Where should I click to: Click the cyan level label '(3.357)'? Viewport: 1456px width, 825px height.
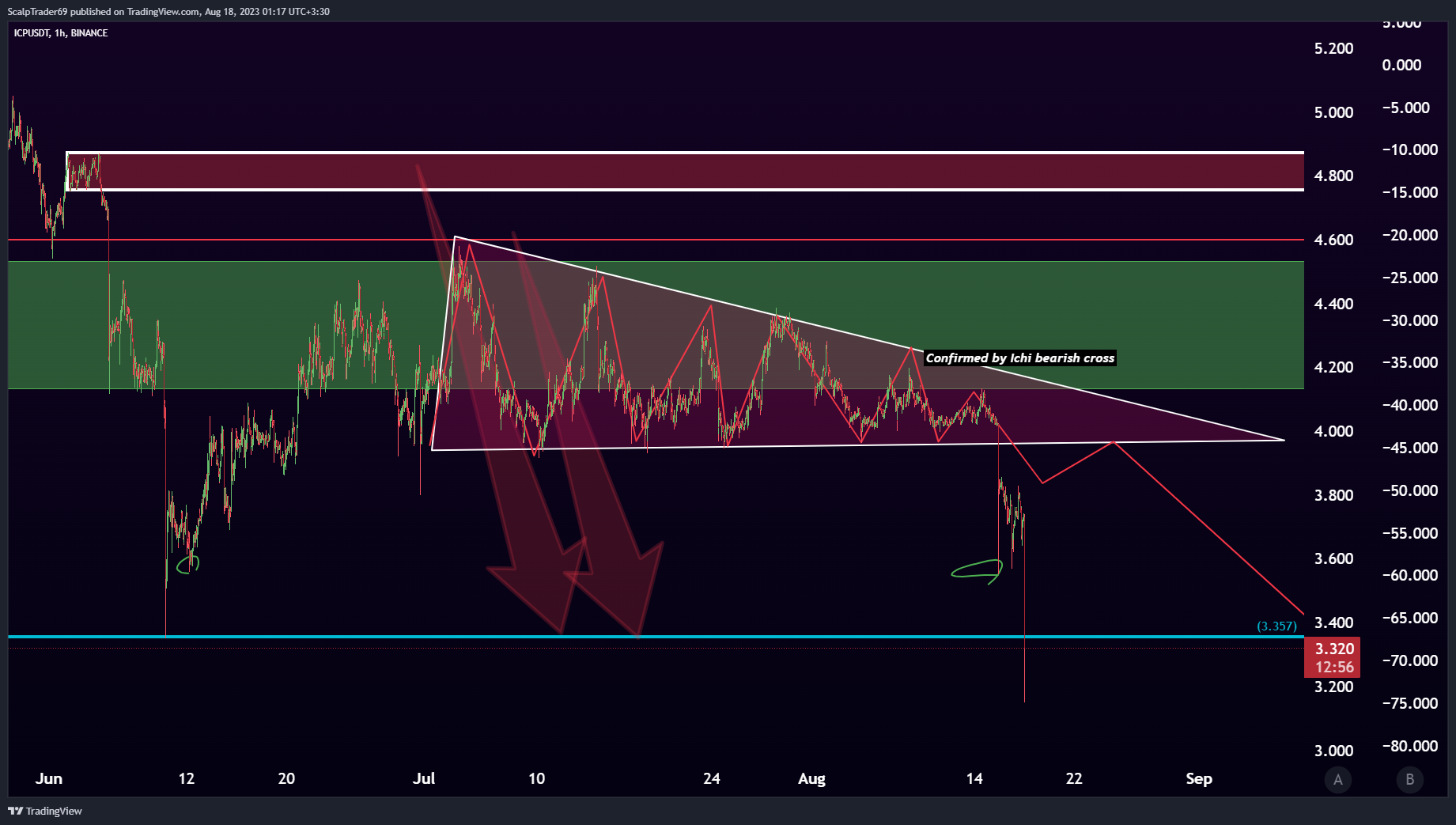coord(1277,626)
